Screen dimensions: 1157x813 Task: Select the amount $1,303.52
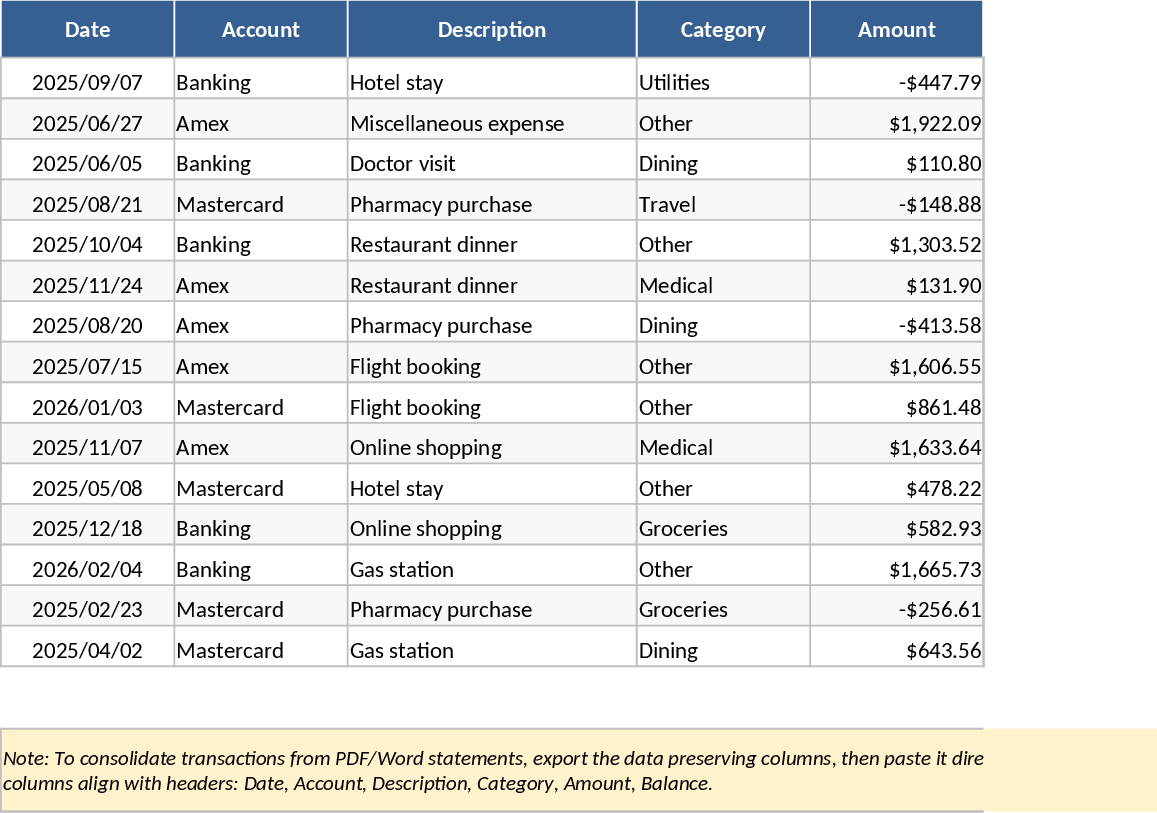896,245
